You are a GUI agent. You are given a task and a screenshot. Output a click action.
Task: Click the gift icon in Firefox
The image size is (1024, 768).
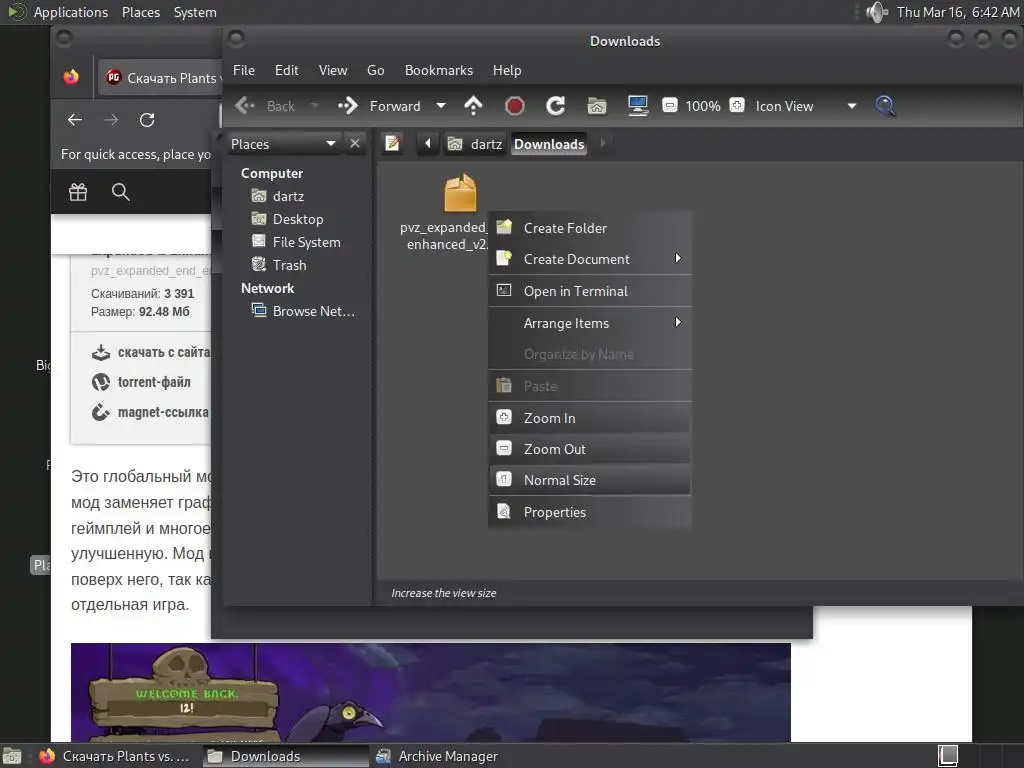click(78, 191)
